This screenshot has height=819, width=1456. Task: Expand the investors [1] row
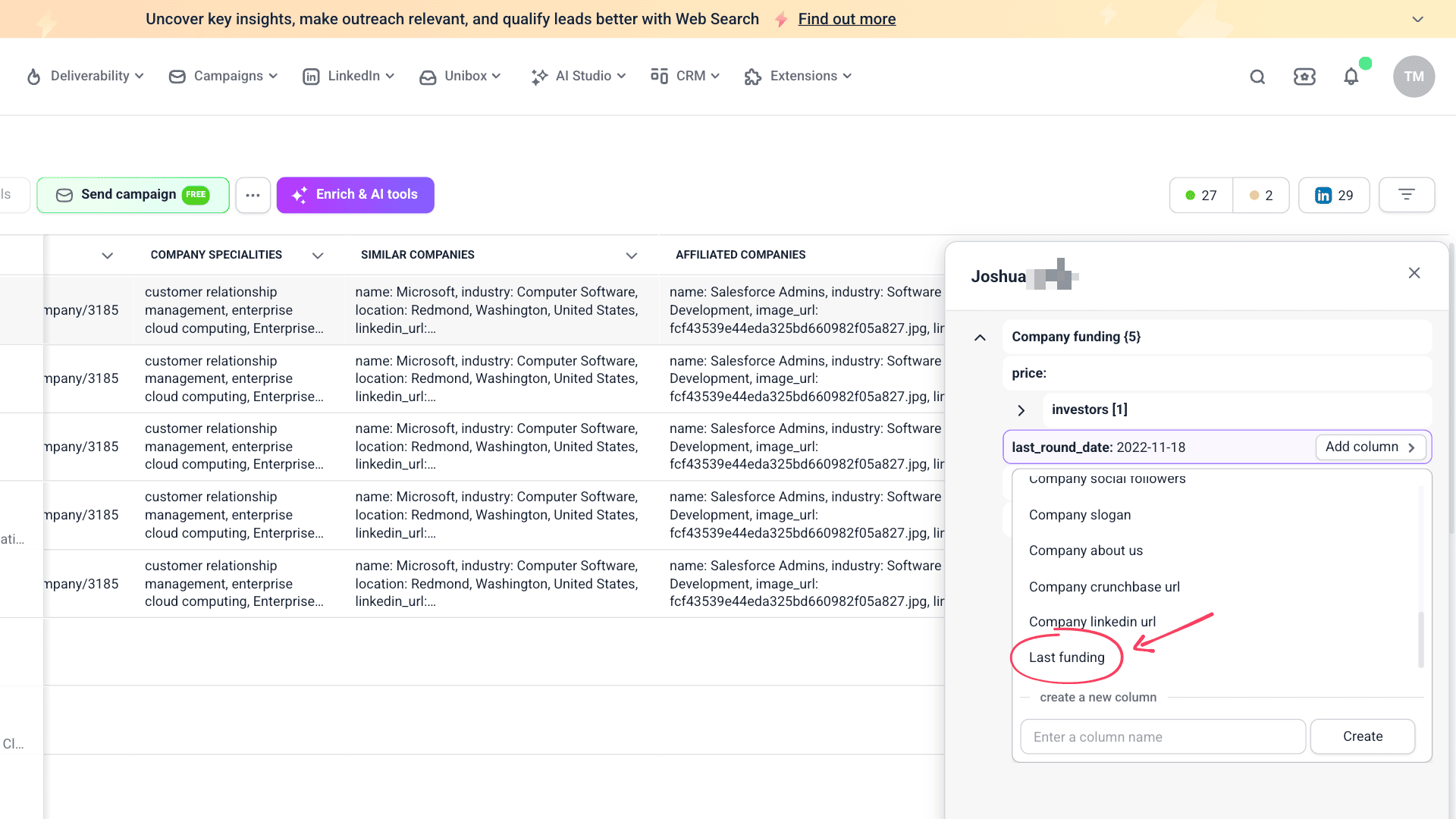(1021, 410)
